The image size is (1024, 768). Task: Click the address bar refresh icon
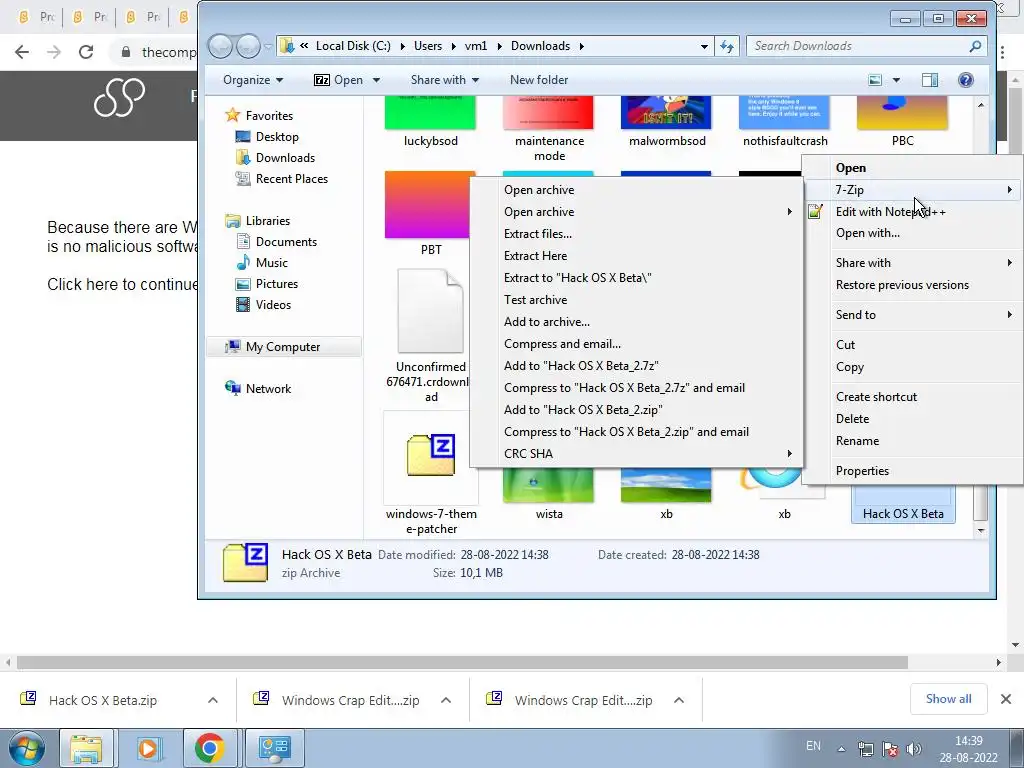click(x=727, y=46)
